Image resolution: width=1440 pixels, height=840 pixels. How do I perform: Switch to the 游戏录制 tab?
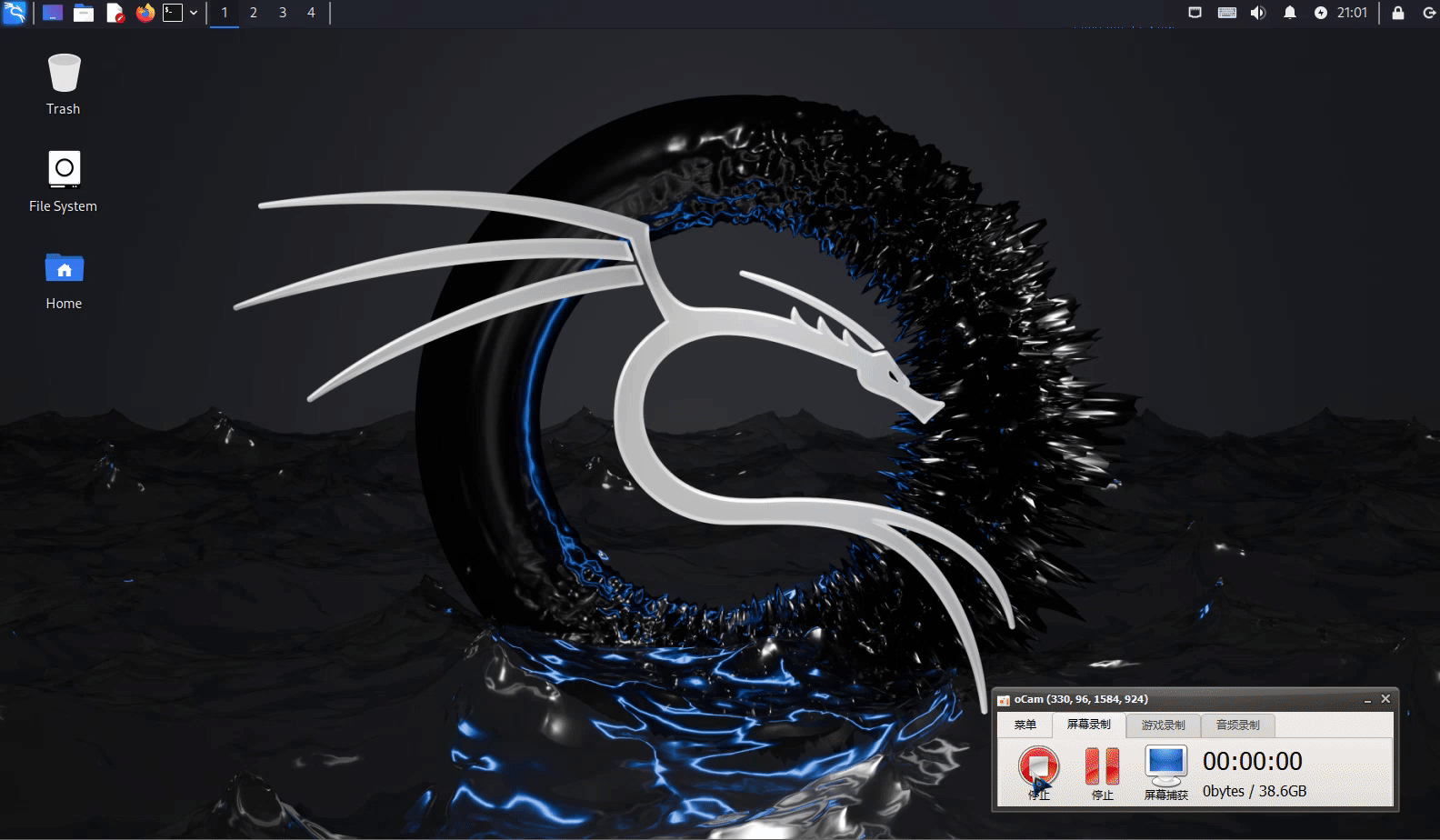click(x=1163, y=725)
